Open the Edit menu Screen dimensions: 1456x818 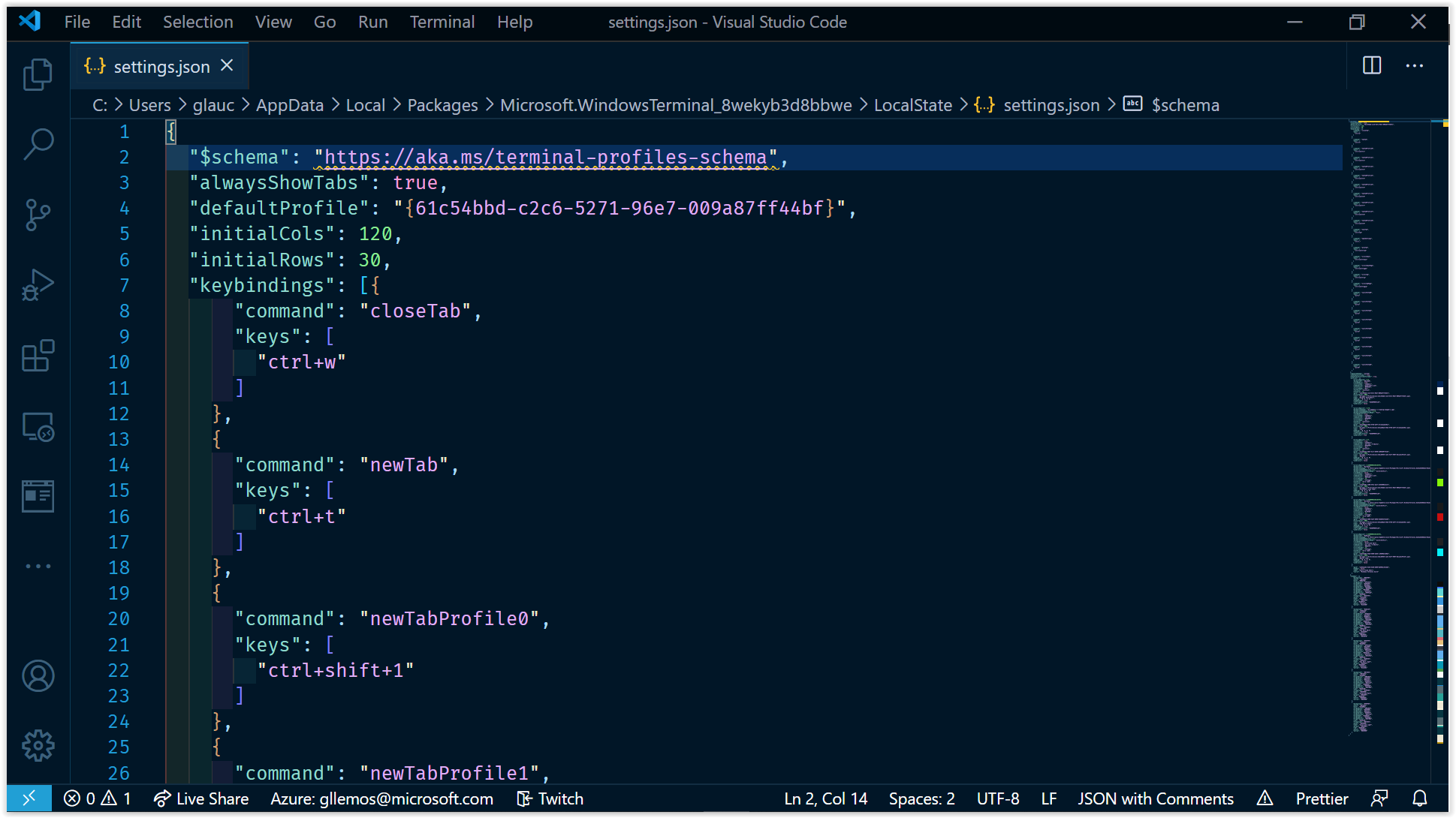tap(126, 22)
